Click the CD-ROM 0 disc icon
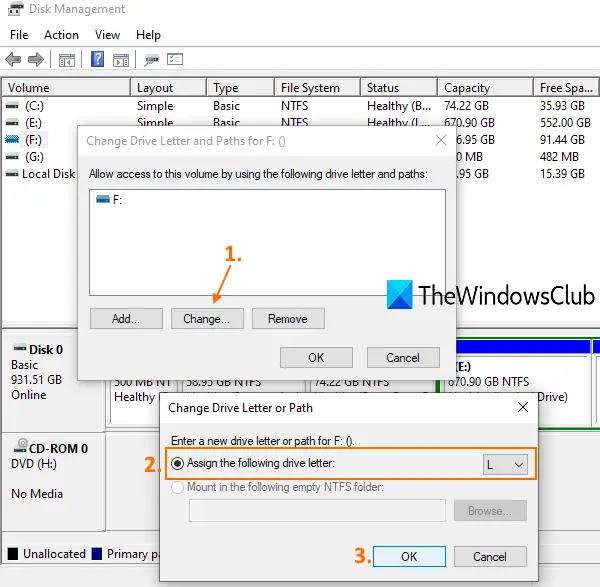 tap(20, 446)
